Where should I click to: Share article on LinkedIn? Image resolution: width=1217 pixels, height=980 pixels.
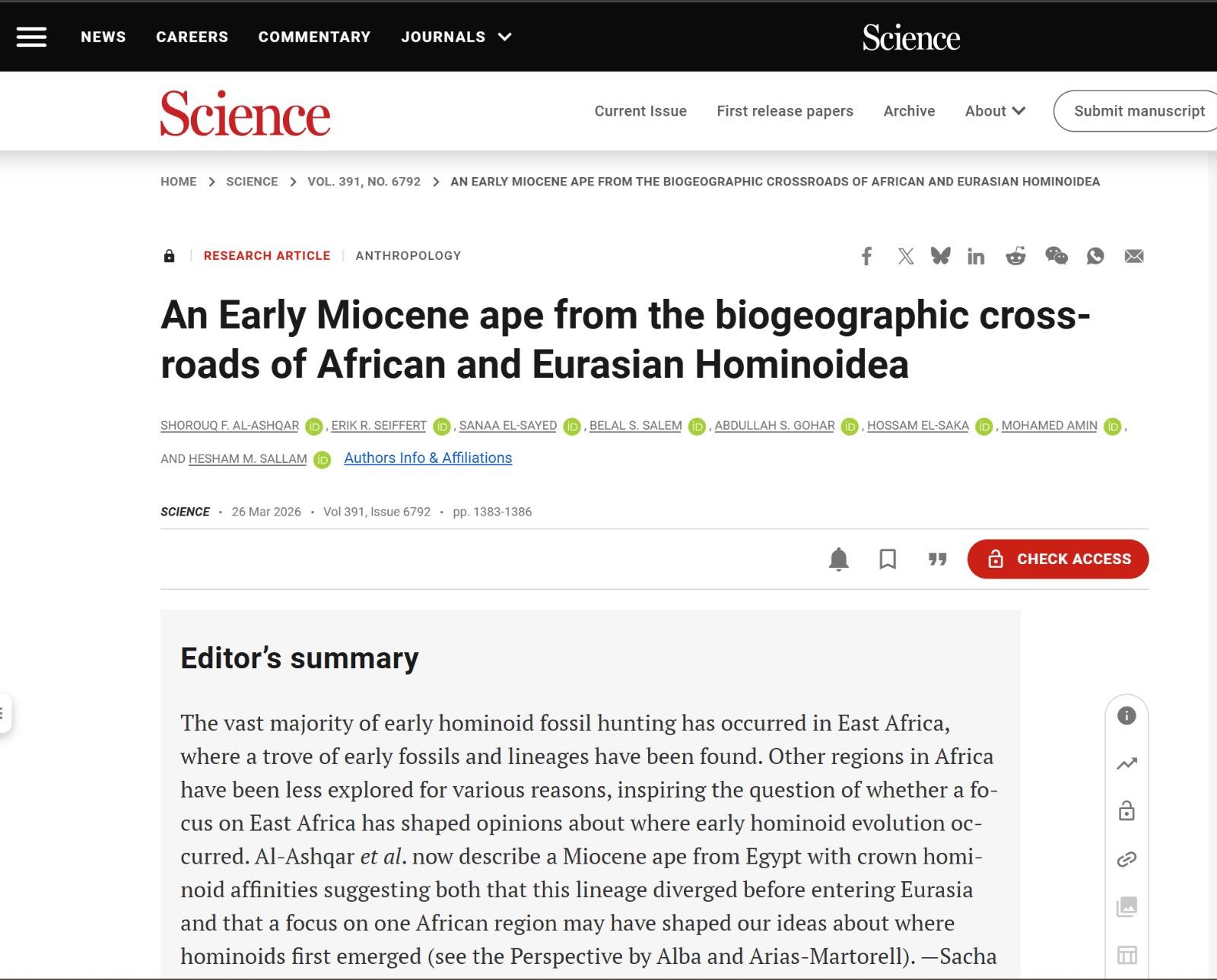(x=976, y=256)
